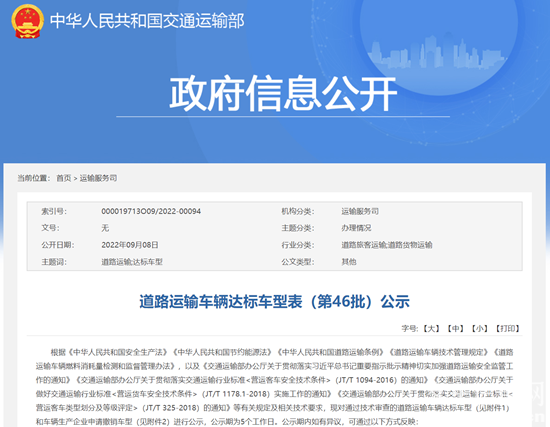Click the paragraph text beginning 根据《中华人民共和国安全生产法》
This screenshot has height=427, width=550.
pos(274,387)
